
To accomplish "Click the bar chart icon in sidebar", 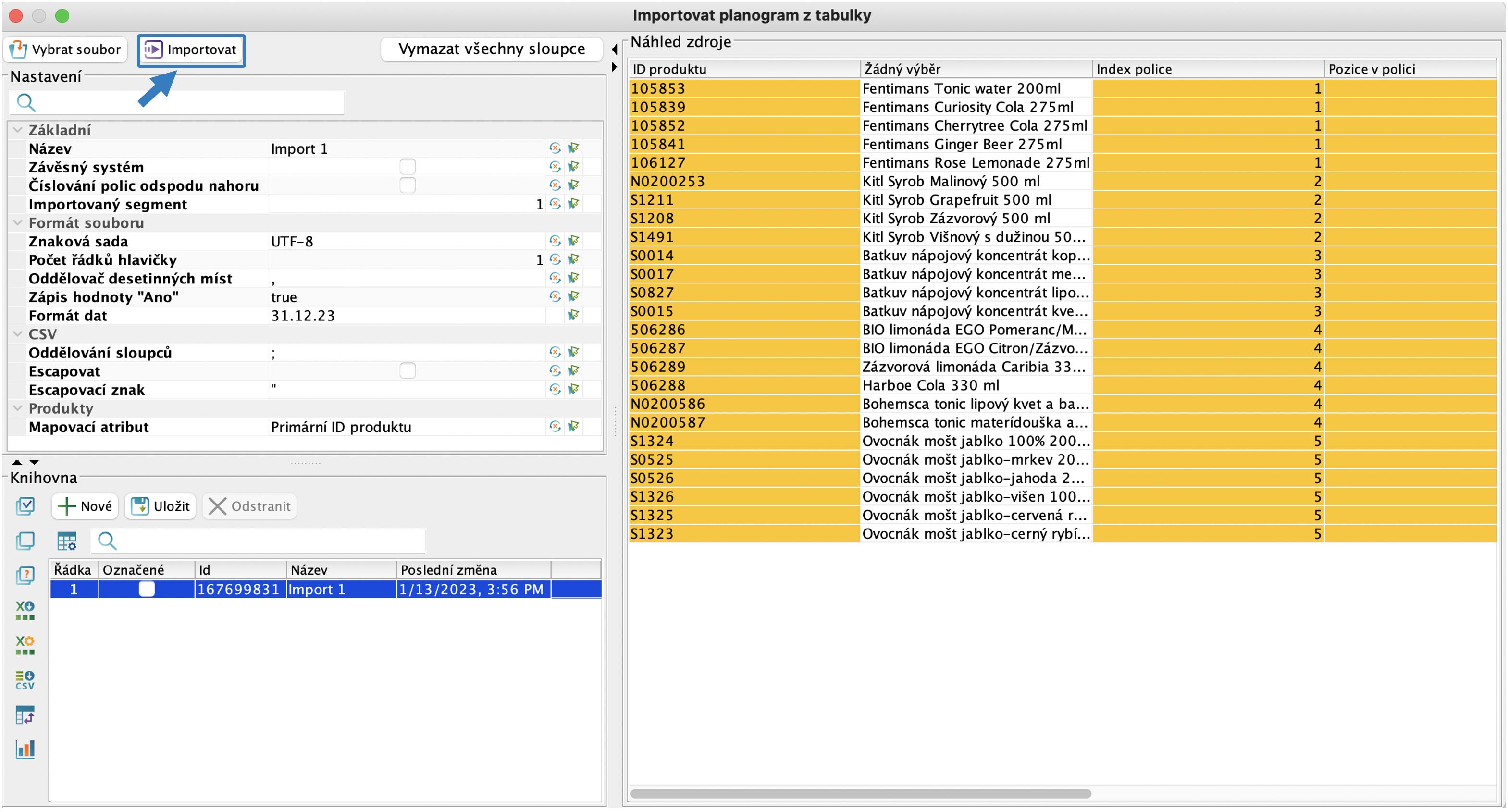I will [25, 750].
